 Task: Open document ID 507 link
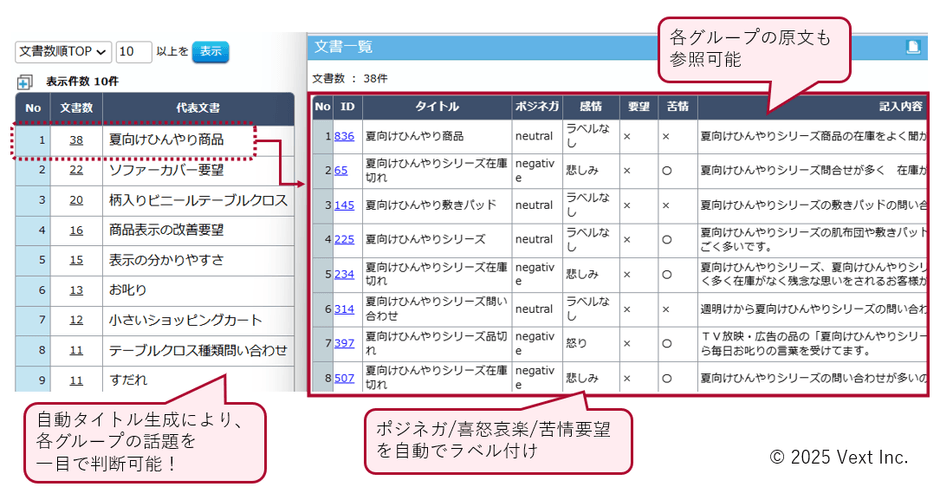point(344,378)
